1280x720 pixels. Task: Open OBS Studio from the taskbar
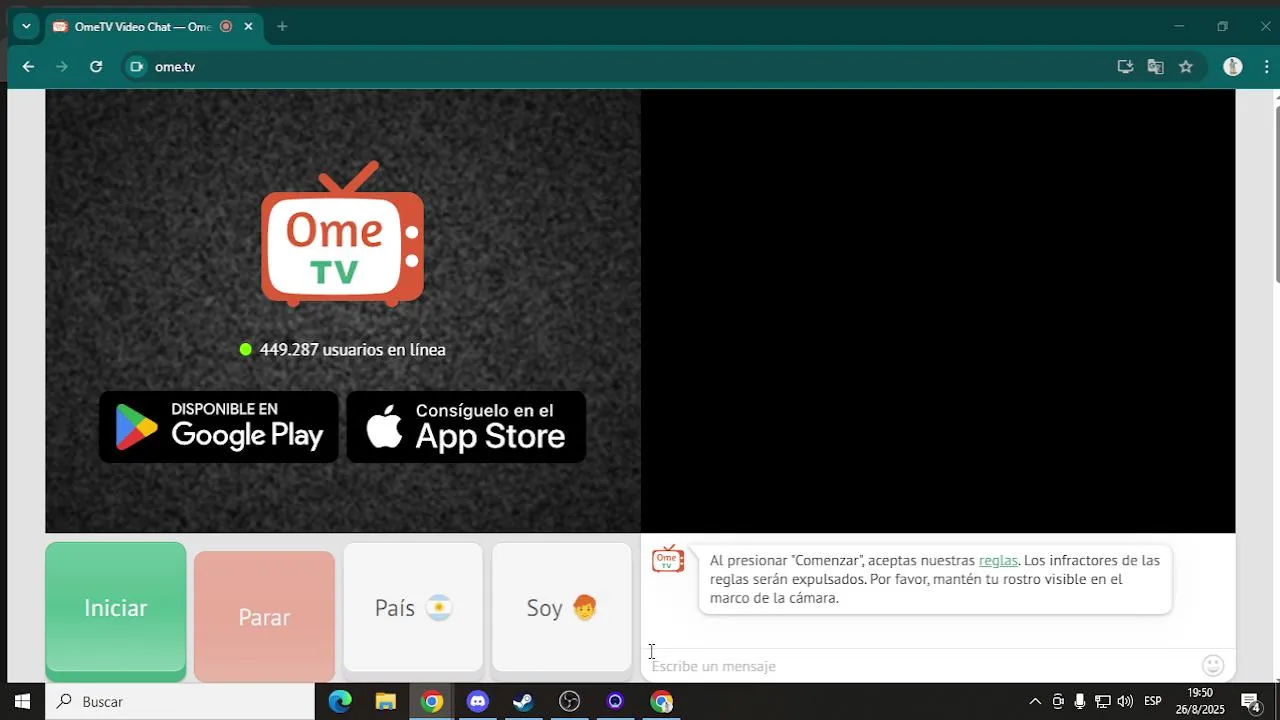tap(570, 702)
